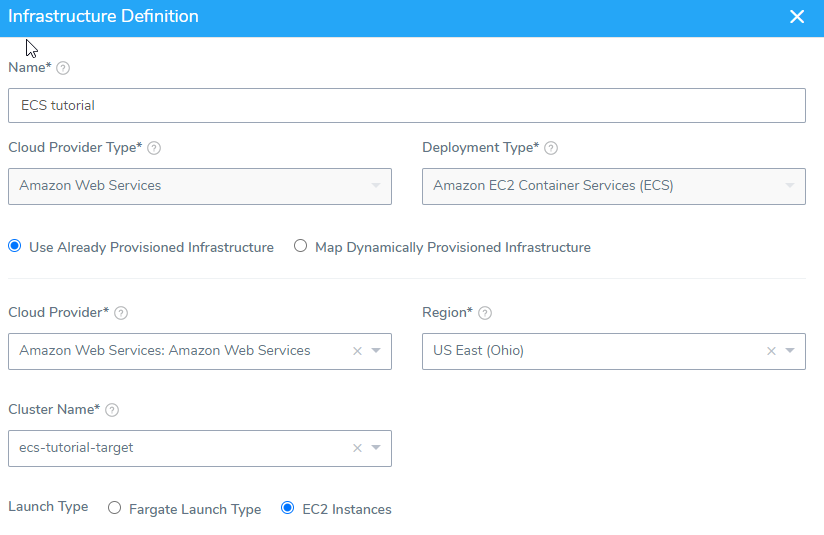Open help icon next to Cloud Provider label
Viewport: 824px width, 535px height.
coord(121,313)
